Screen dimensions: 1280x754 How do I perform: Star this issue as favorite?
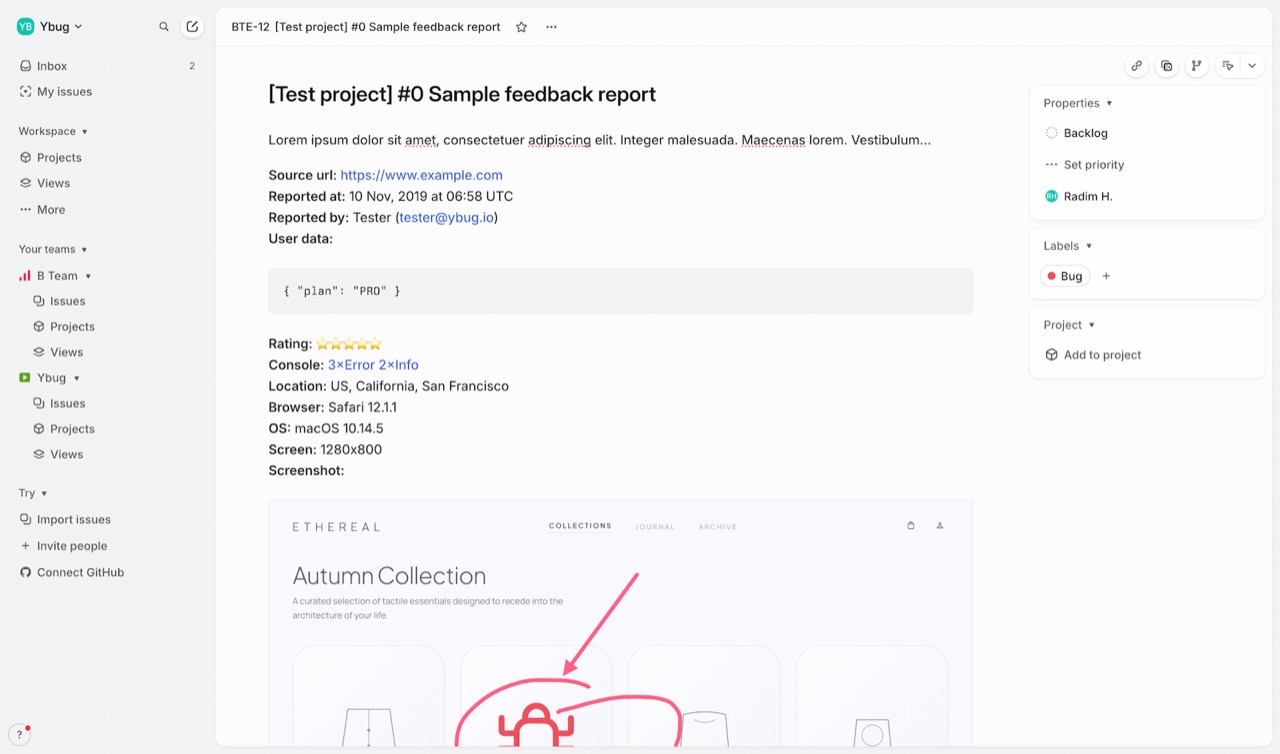[x=521, y=27]
